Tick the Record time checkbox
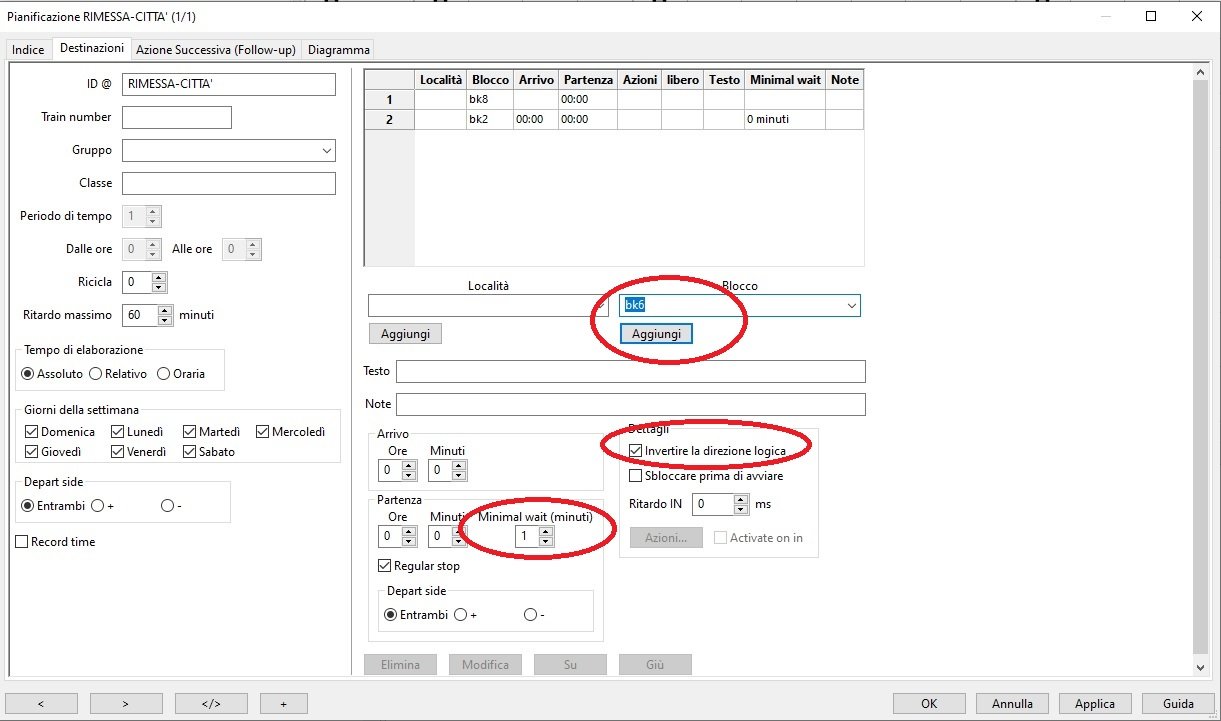 [22, 542]
